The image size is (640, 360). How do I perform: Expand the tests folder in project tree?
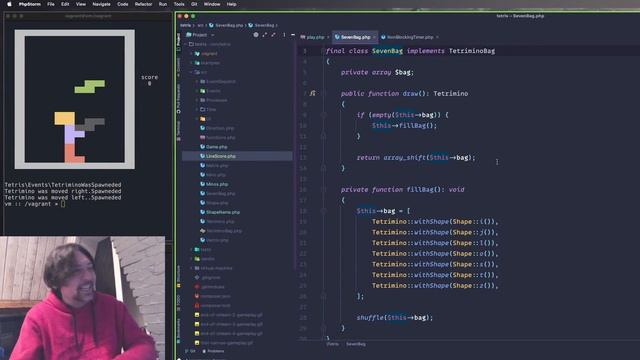tap(192, 249)
